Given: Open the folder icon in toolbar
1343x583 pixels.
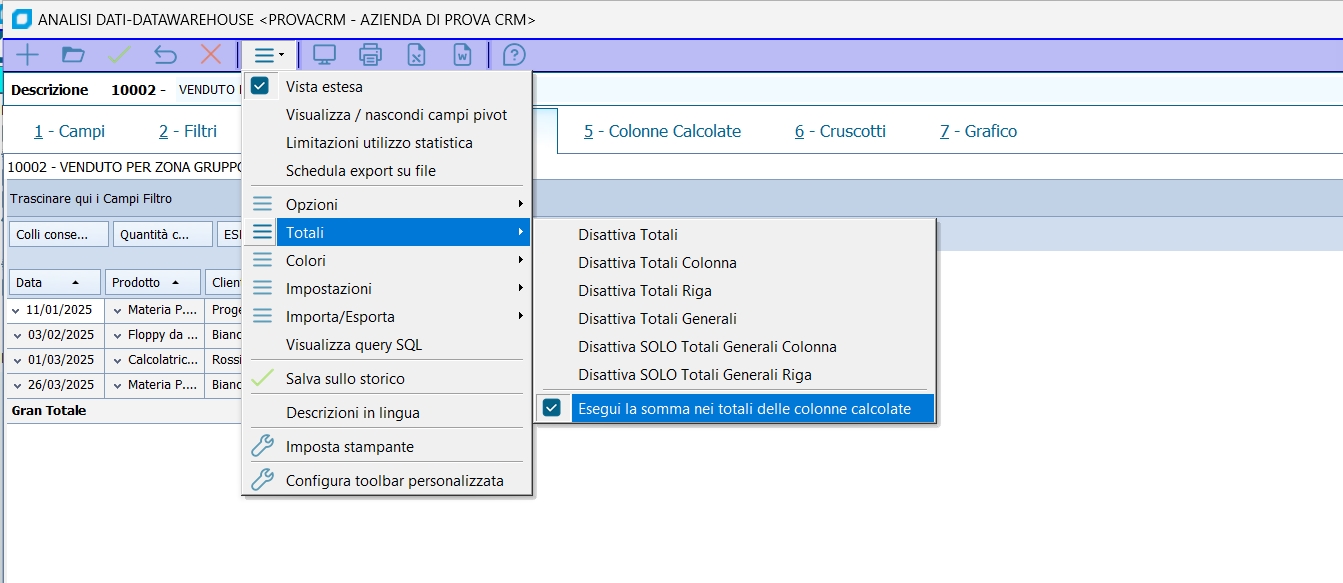Looking at the screenshot, I should (73, 55).
